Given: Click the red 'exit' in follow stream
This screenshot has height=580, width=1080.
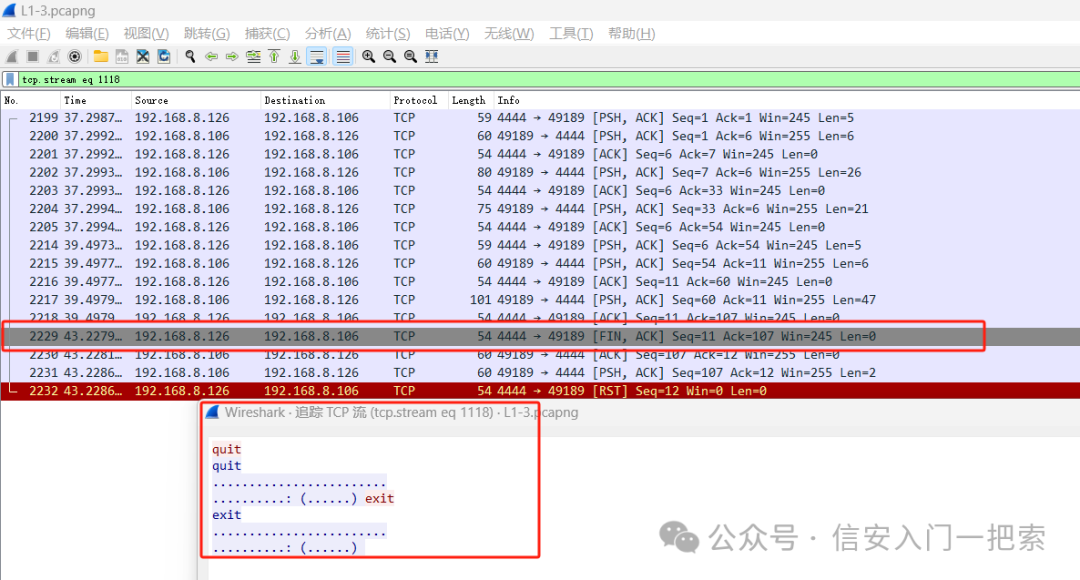Looking at the screenshot, I should click(380, 498).
